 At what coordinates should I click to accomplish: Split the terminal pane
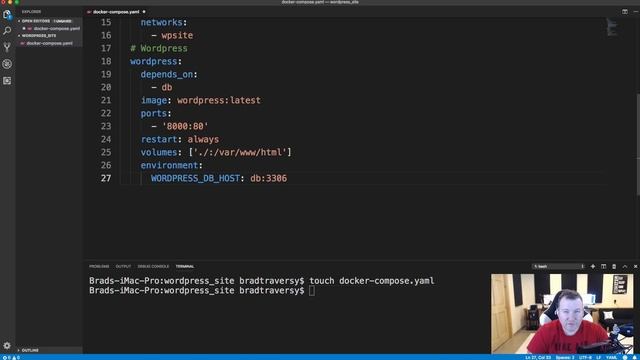603,267
